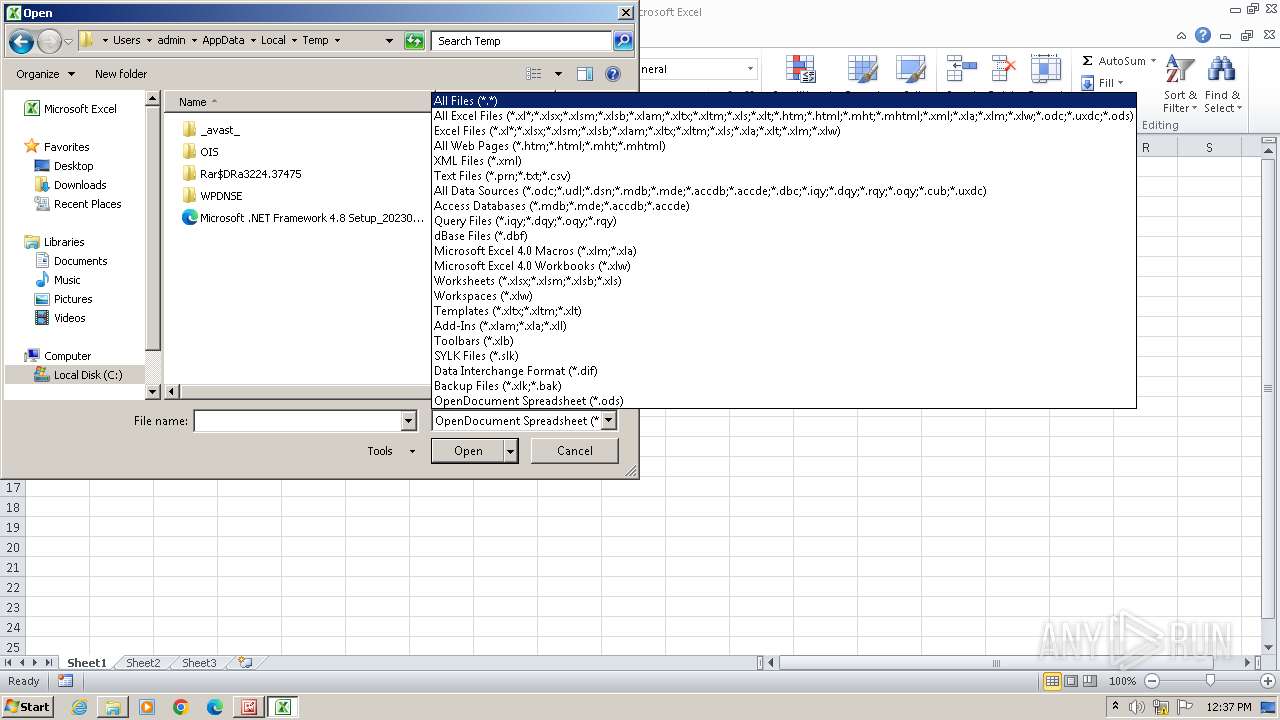Click Insert Worksheet tab icon

(x=245, y=663)
